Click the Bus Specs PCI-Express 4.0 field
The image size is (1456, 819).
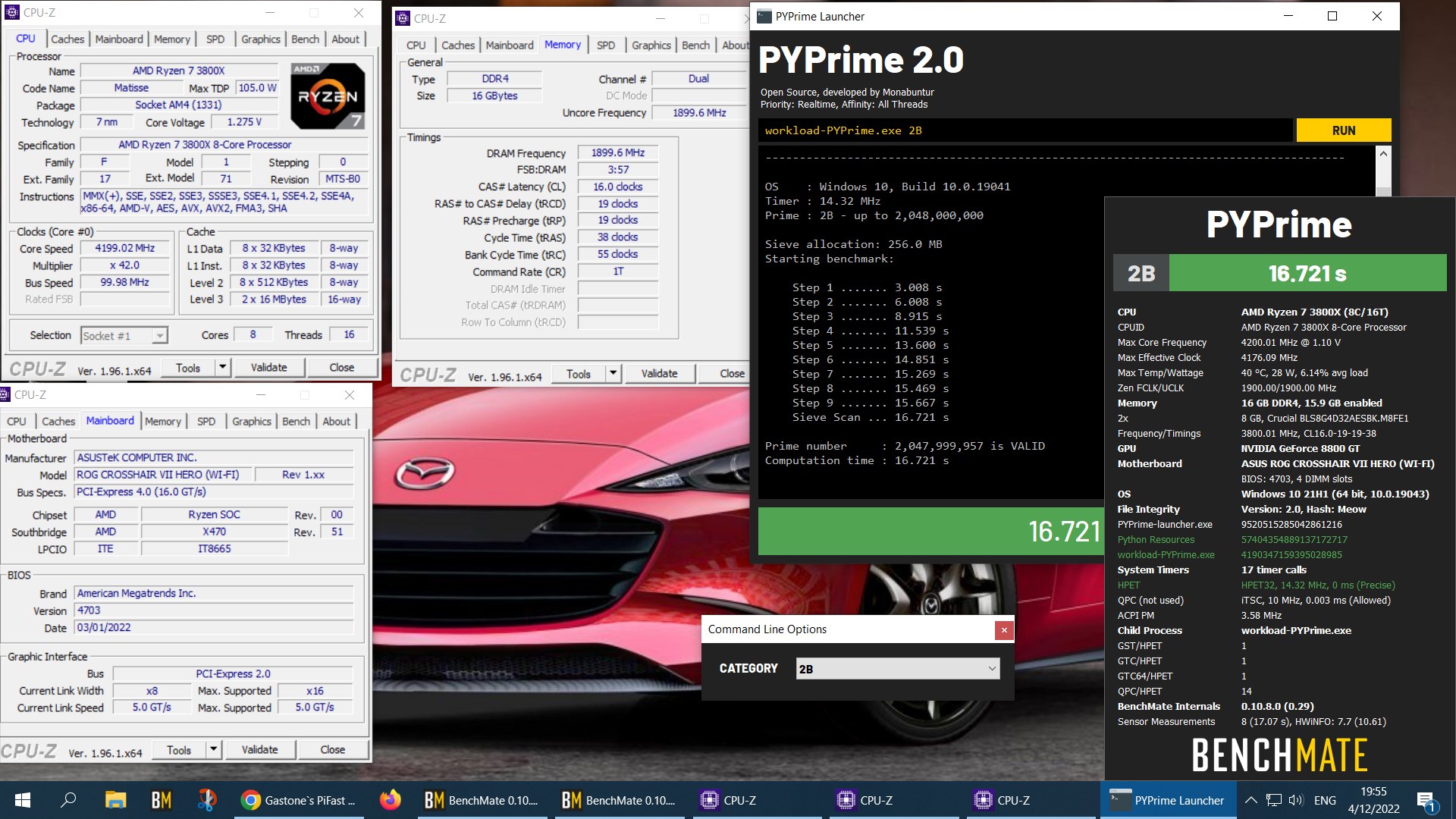(214, 491)
